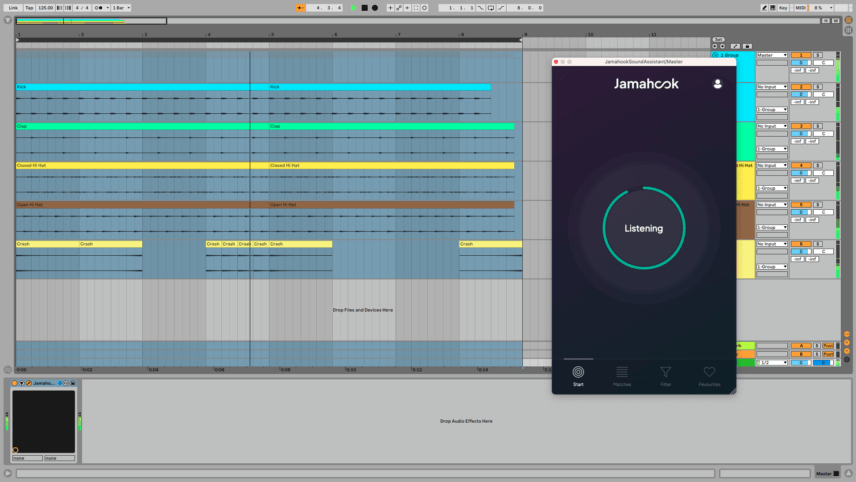Click the re-enable automation icon
Screen dimensions: 856x482
point(407,8)
